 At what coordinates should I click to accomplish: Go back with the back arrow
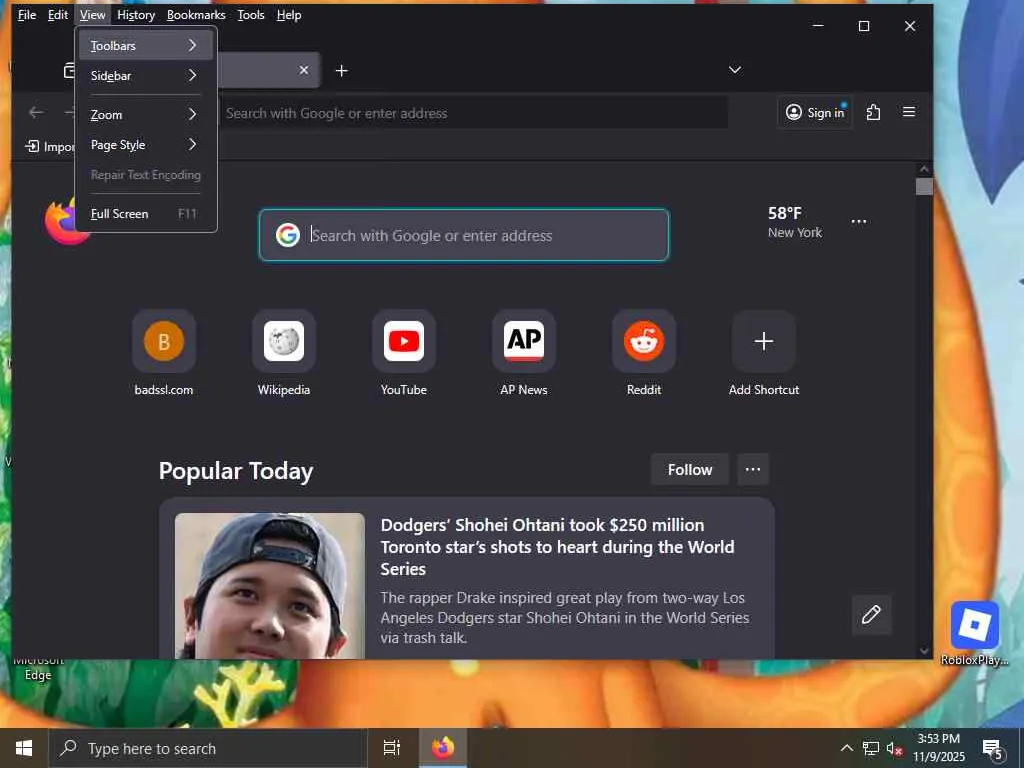(36, 112)
